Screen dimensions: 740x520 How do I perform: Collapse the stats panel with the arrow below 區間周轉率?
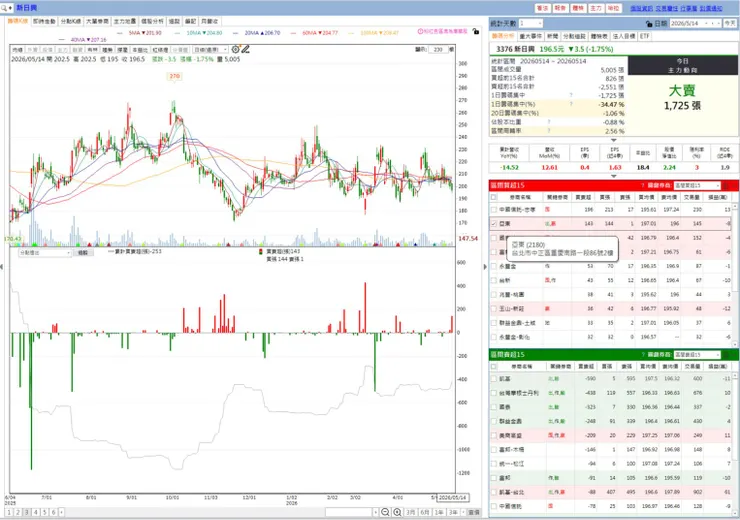pyautogui.click(x=614, y=140)
